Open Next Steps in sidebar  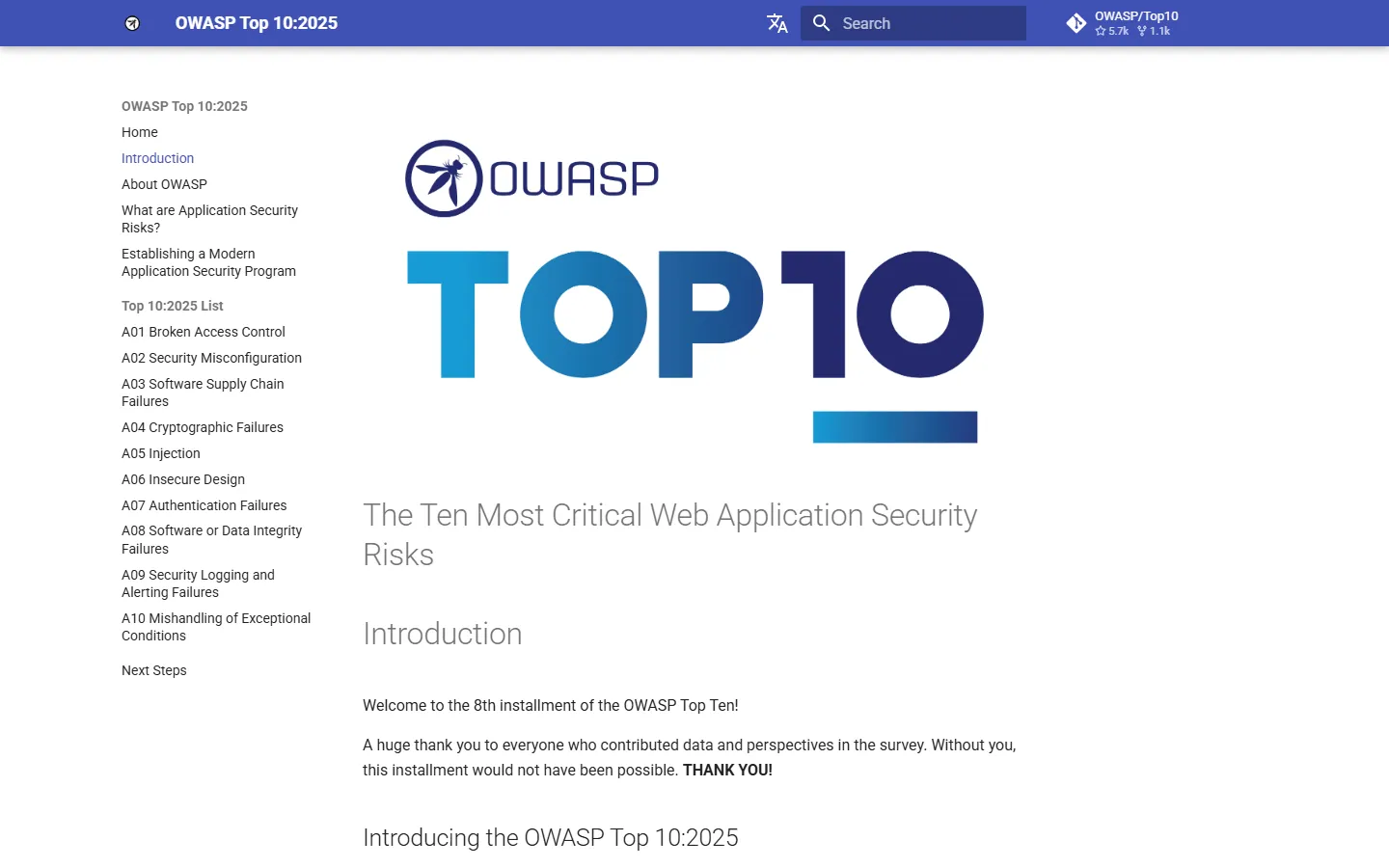click(154, 670)
